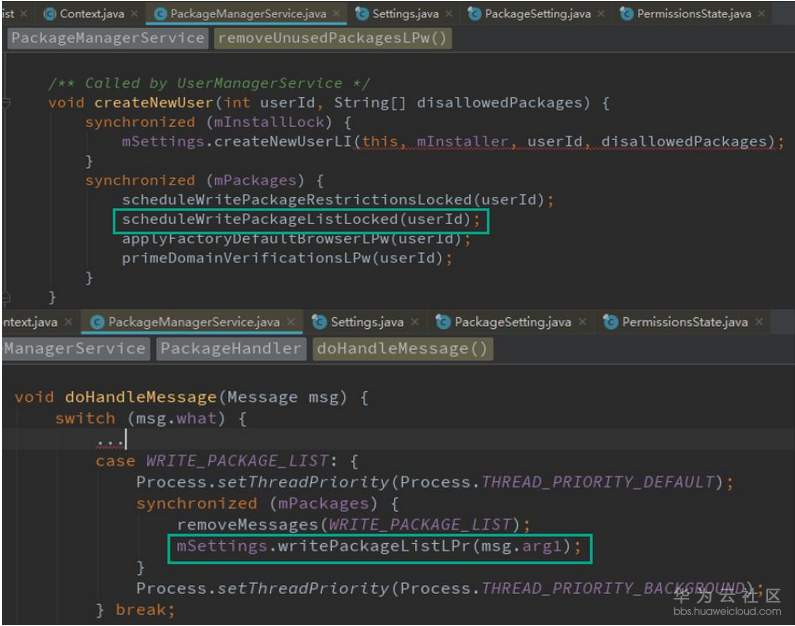The width and height of the screenshot is (795, 626).
Task: Close PackageSetting.java tab in lower editor
Action: point(582,322)
